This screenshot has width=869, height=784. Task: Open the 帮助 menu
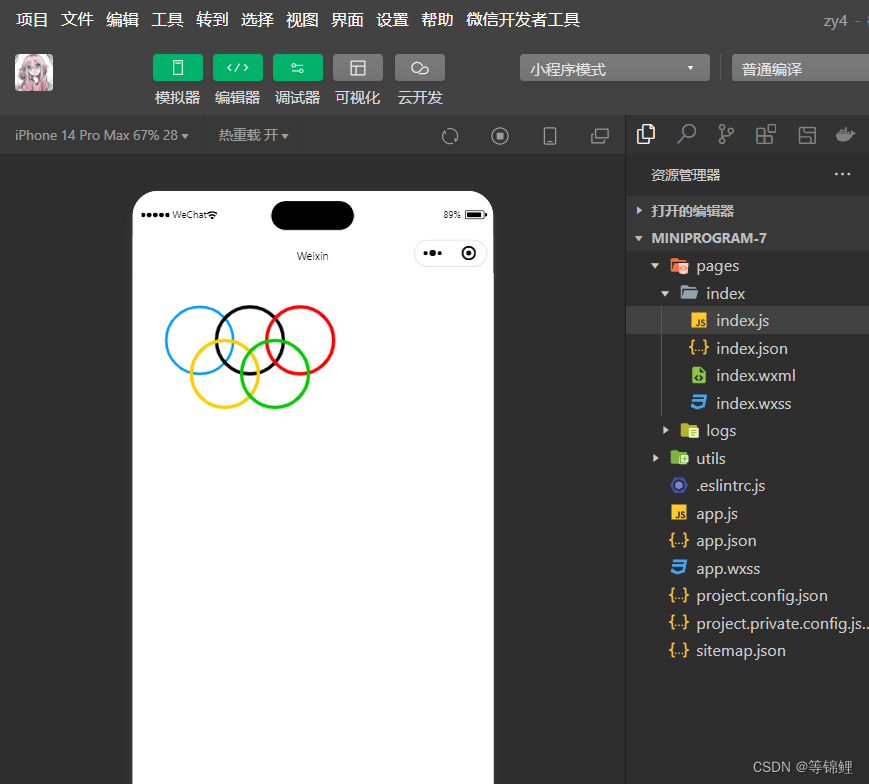click(x=437, y=20)
